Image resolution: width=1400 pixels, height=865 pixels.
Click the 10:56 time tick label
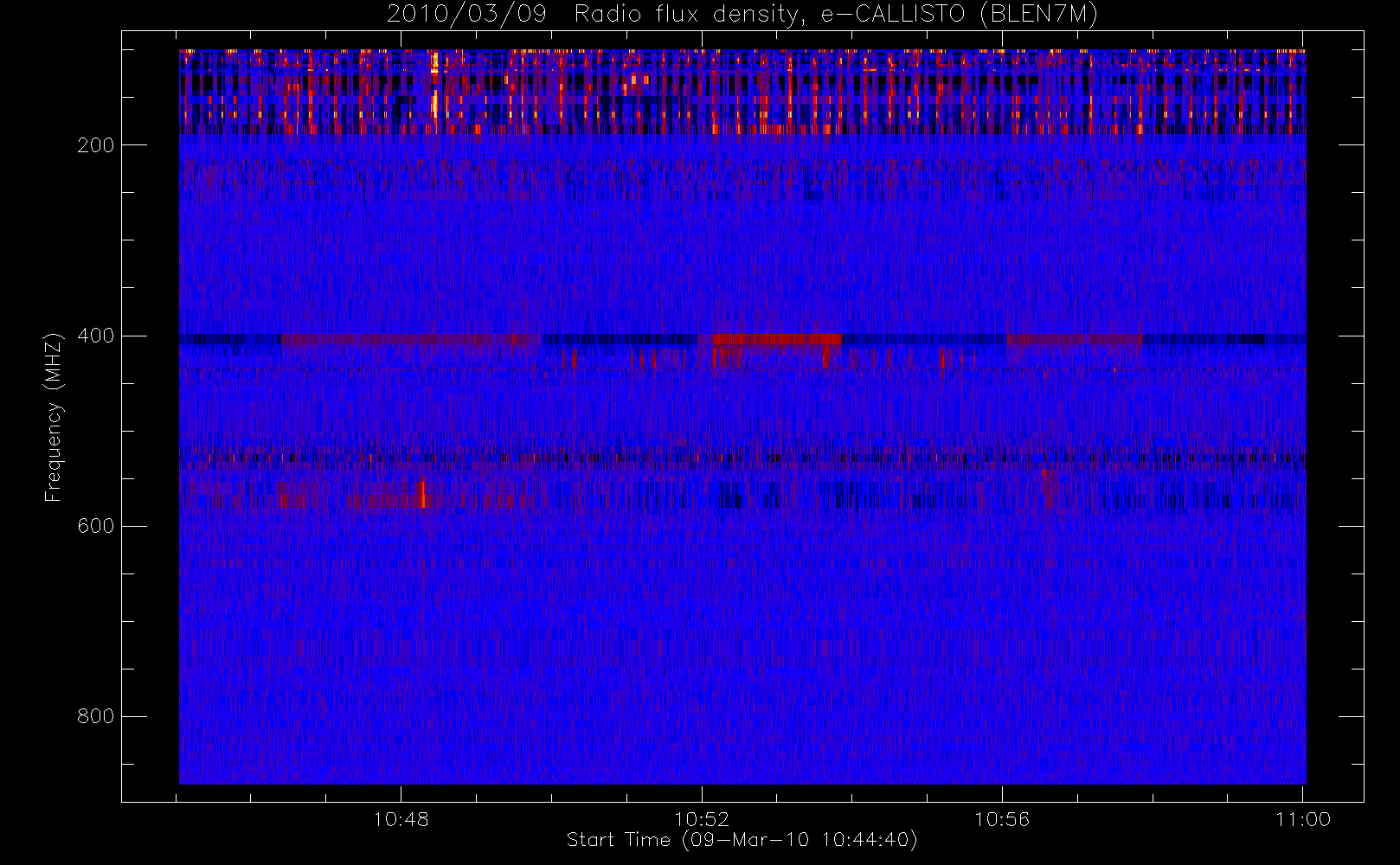point(1002,819)
